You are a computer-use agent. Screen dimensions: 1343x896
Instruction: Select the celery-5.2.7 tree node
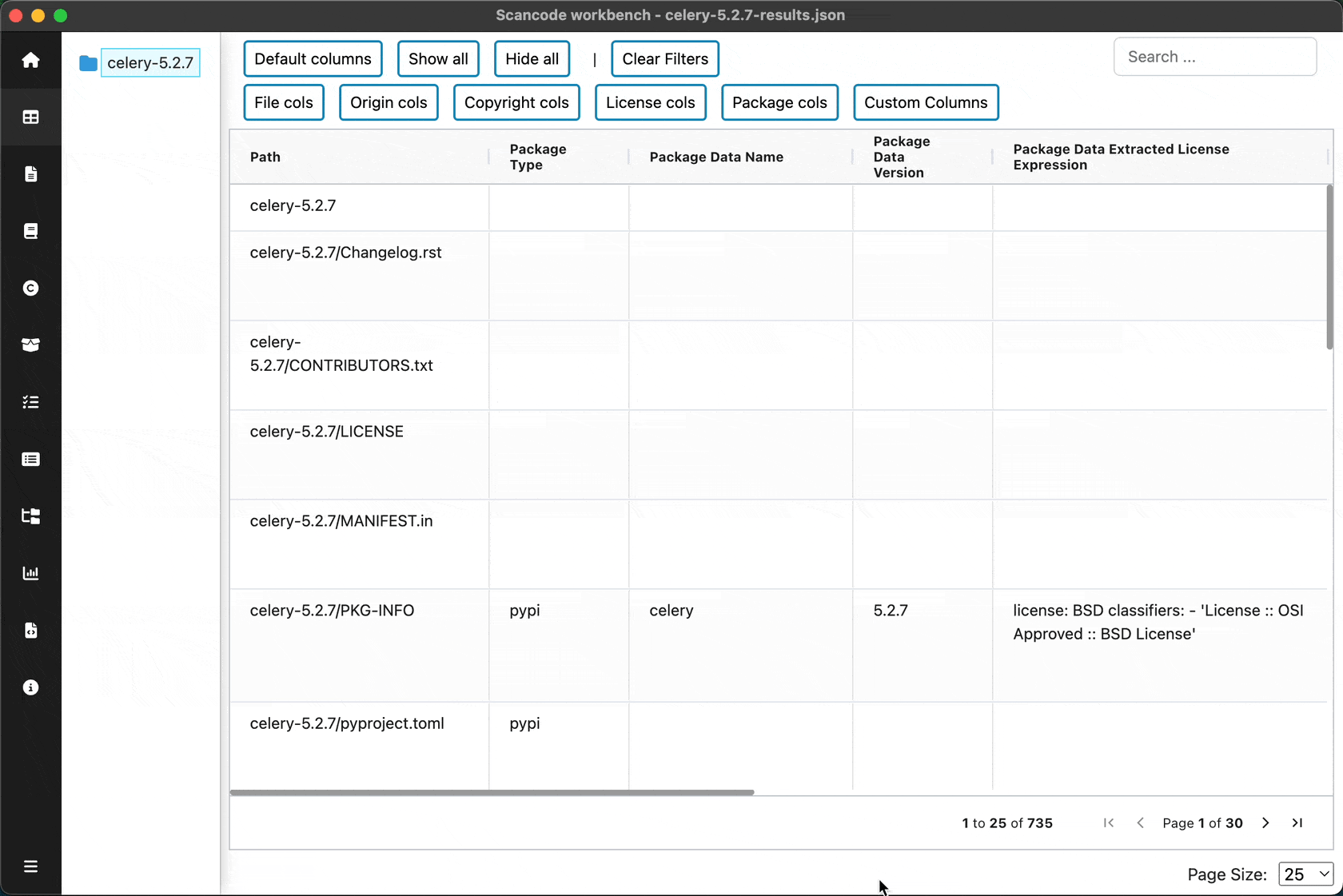[x=150, y=63]
